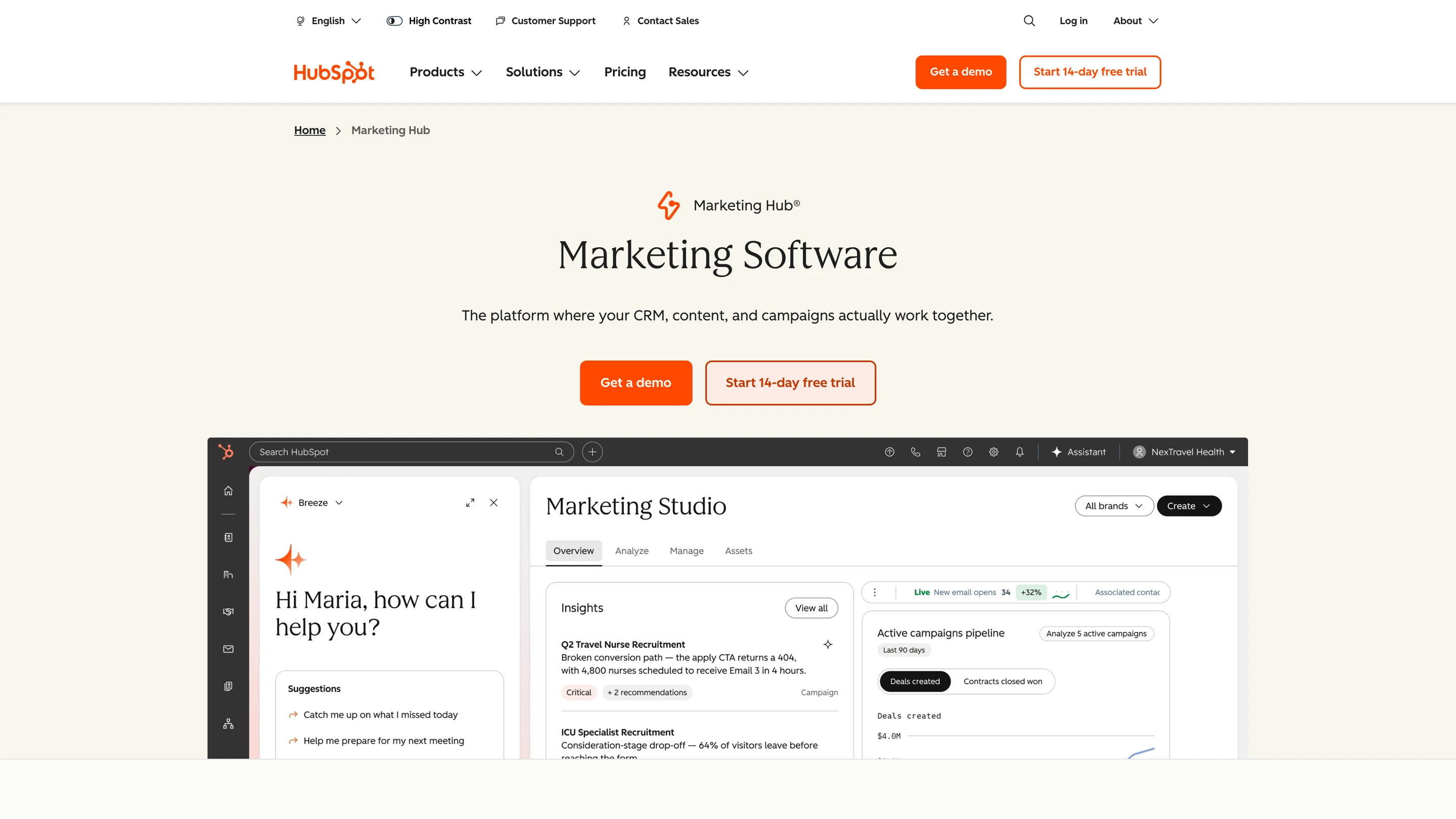Click the HubSpot logo in navigation
The image size is (1456, 819).
(334, 72)
